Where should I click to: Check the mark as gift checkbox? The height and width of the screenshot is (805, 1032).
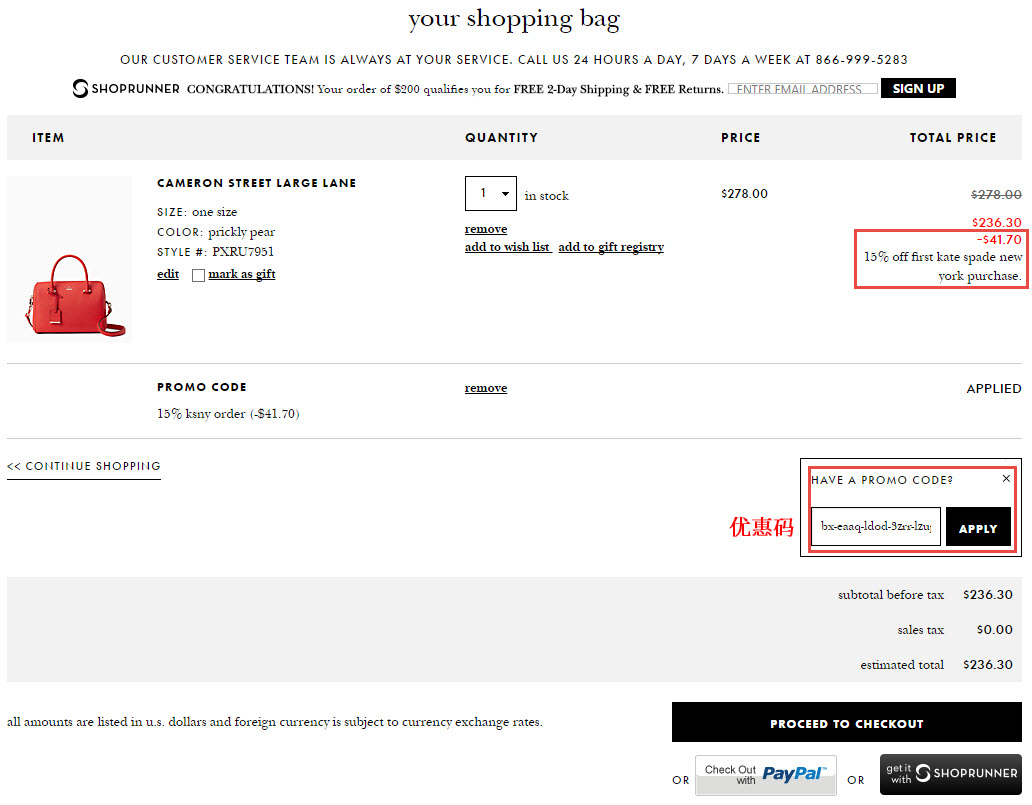[198, 275]
